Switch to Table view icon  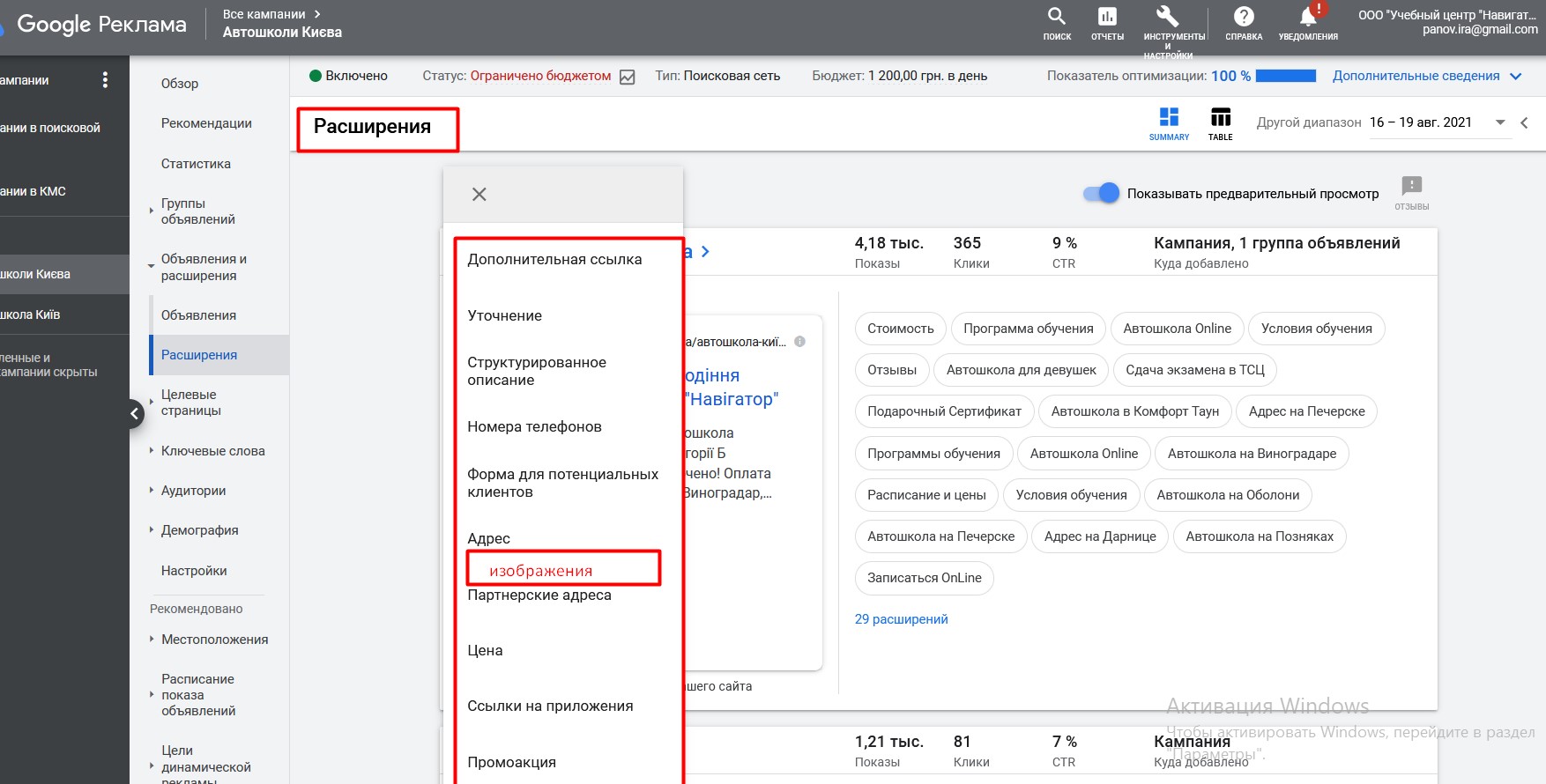(1221, 117)
